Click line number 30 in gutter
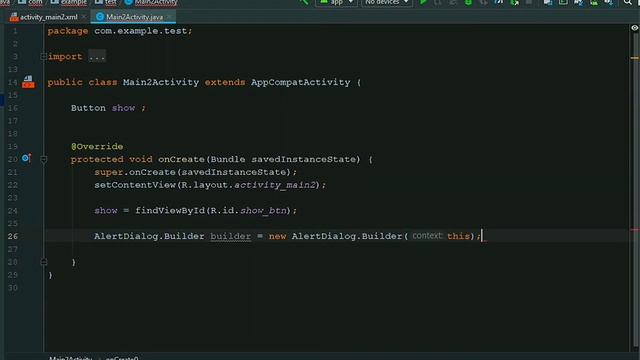Image resolution: width=640 pixels, height=360 pixels. pos(13,288)
